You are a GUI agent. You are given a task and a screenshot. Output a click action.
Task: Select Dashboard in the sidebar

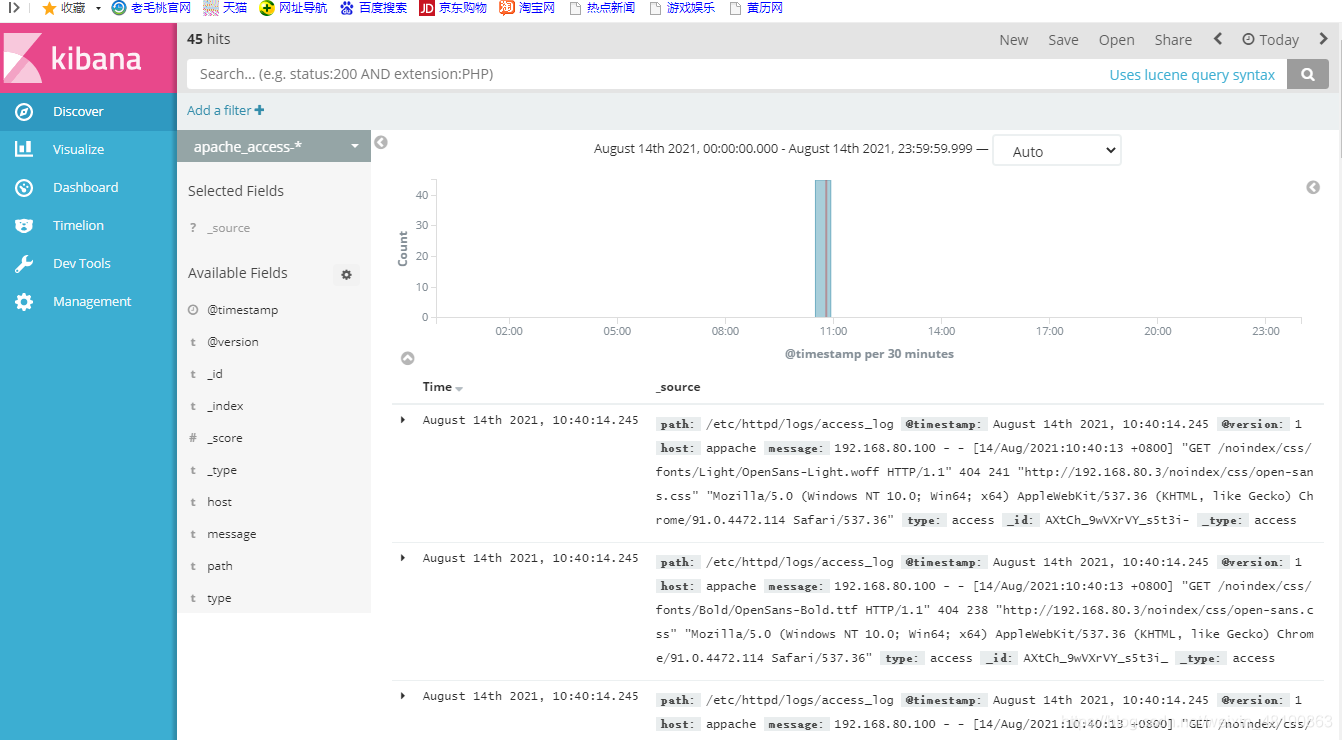pyautogui.click(x=85, y=188)
